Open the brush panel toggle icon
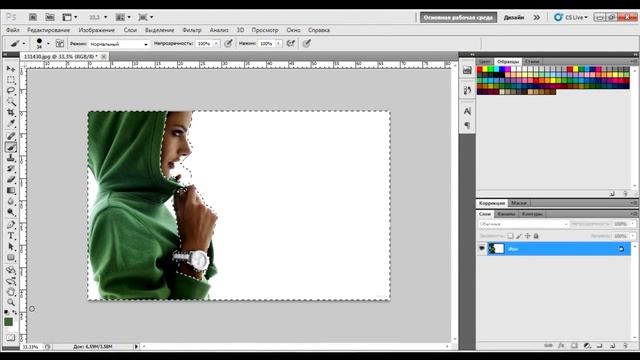The height and width of the screenshot is (360, 640). (x=60, y=43)
